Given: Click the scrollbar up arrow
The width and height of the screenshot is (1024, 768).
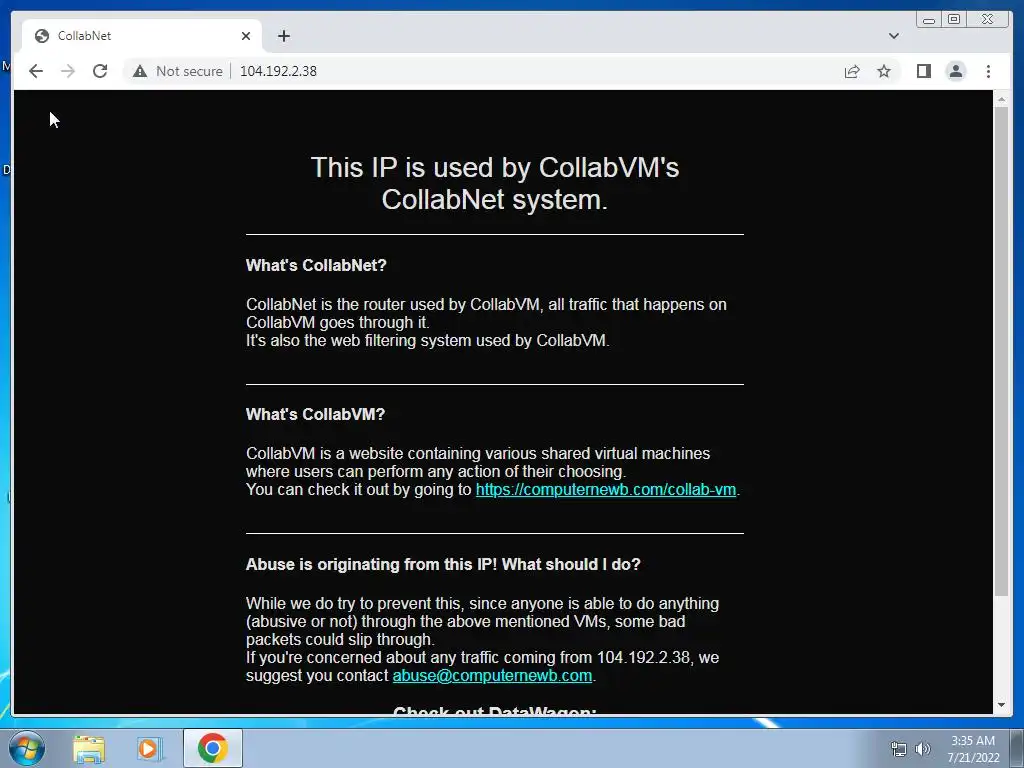Looking at the screenshot, I should 1001,100.
